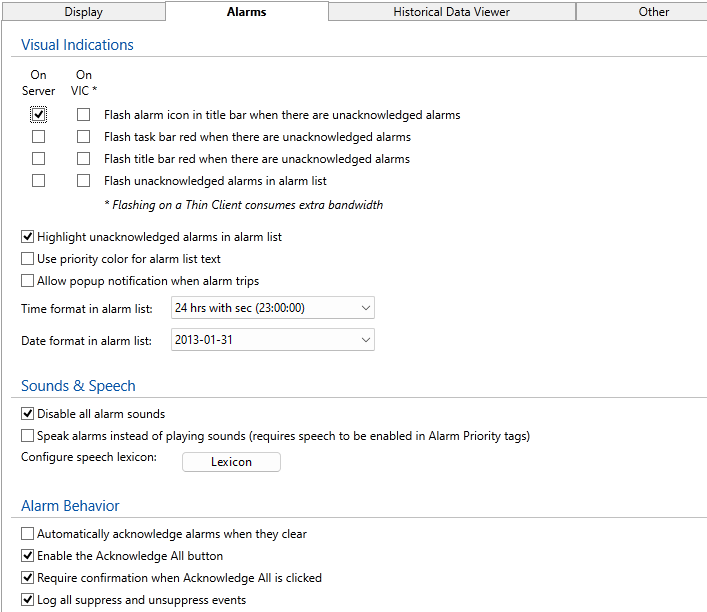Enable Automatically acknowledge alarms when they clear
This screenshot has width=707, height=612.
(x=28, y=534)
